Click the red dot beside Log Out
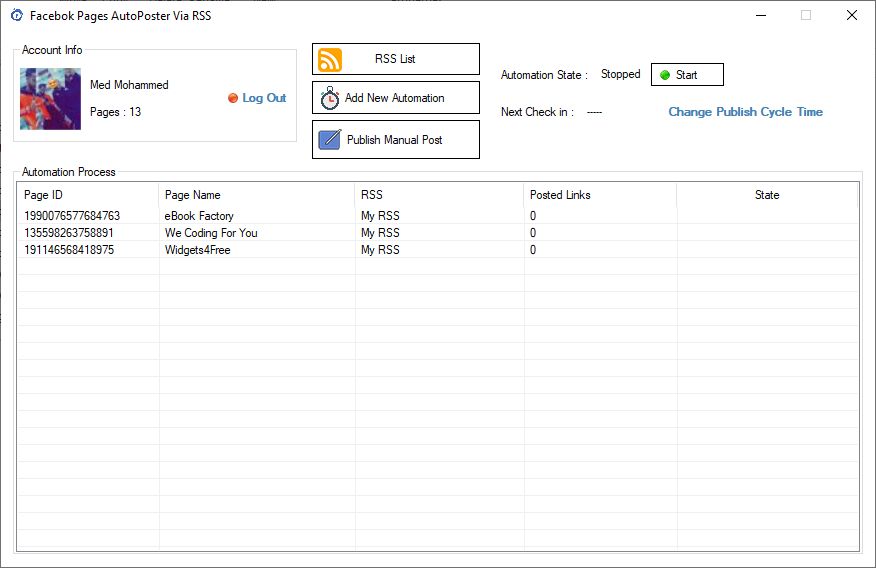The width and height of the screenshot is (876, 568). [x=233, y=98]
